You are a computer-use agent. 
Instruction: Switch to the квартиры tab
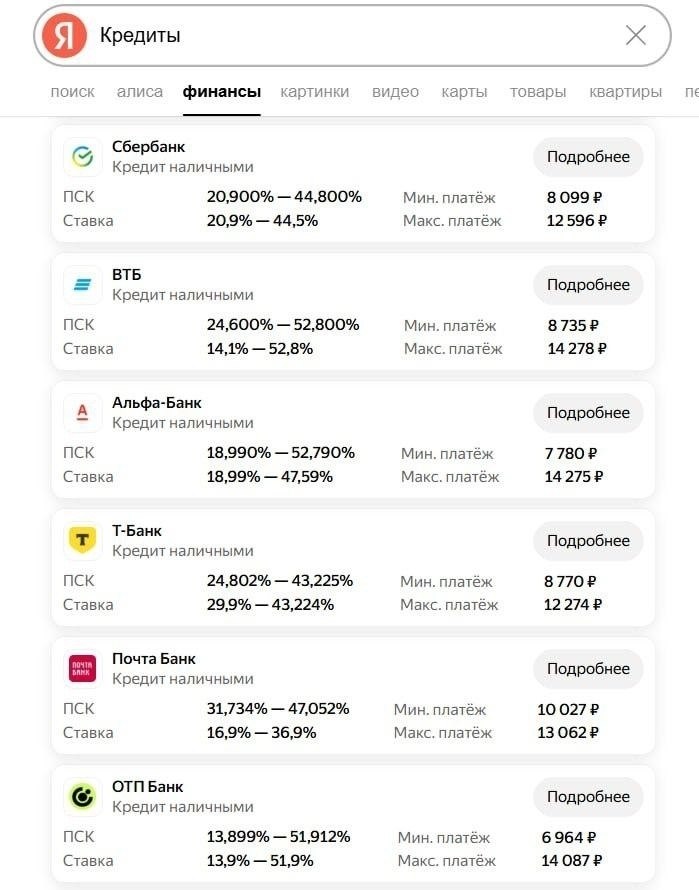coord(625,92)
